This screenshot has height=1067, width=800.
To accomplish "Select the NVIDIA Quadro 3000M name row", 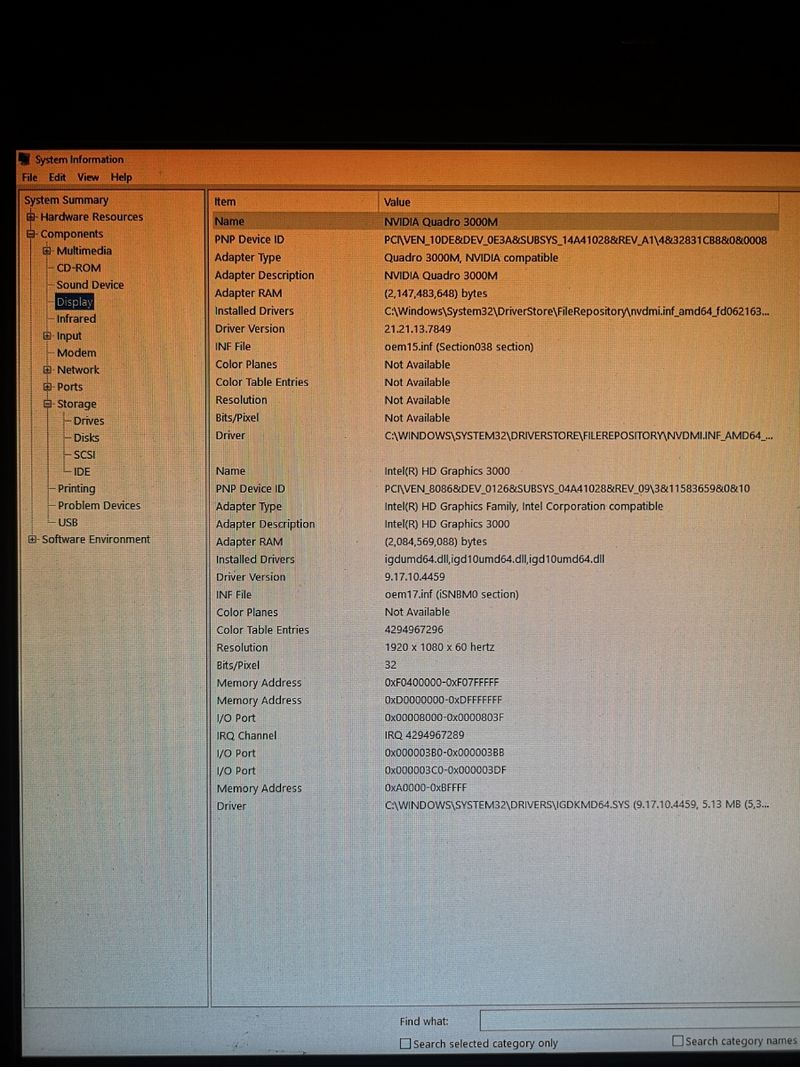I will (x=495, y=222).
